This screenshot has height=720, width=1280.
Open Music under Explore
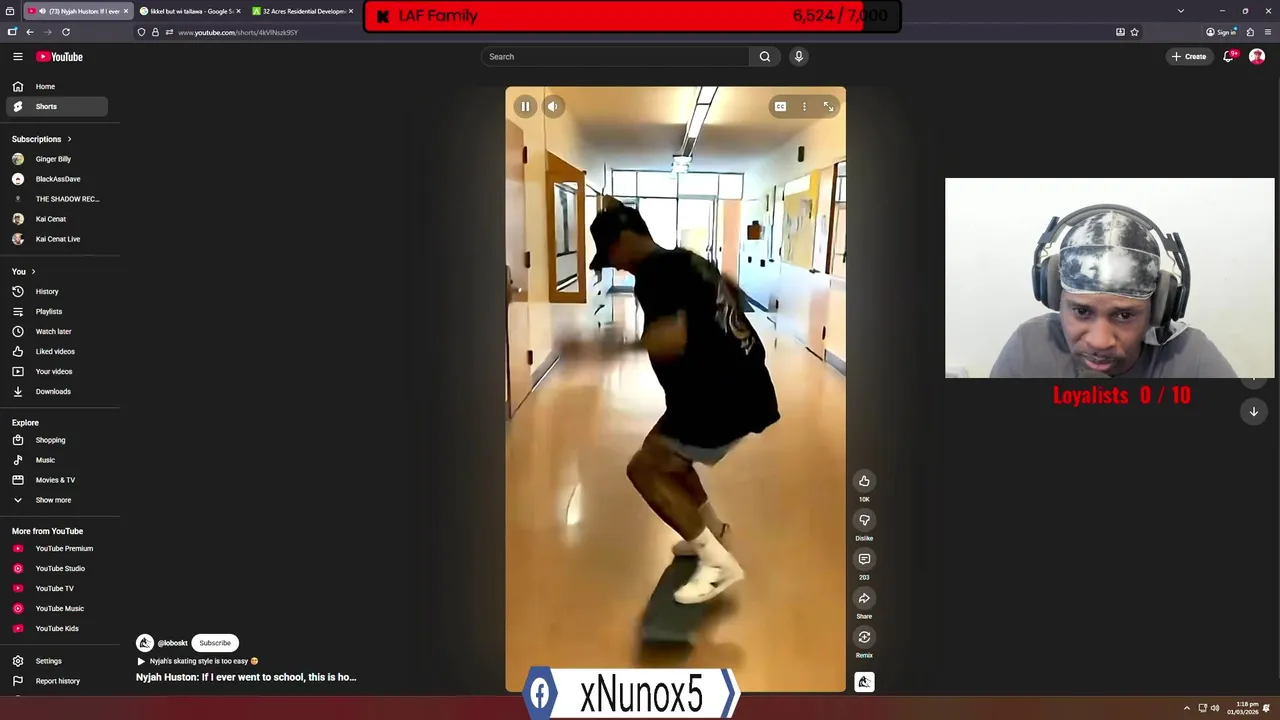tap(57, 460)
